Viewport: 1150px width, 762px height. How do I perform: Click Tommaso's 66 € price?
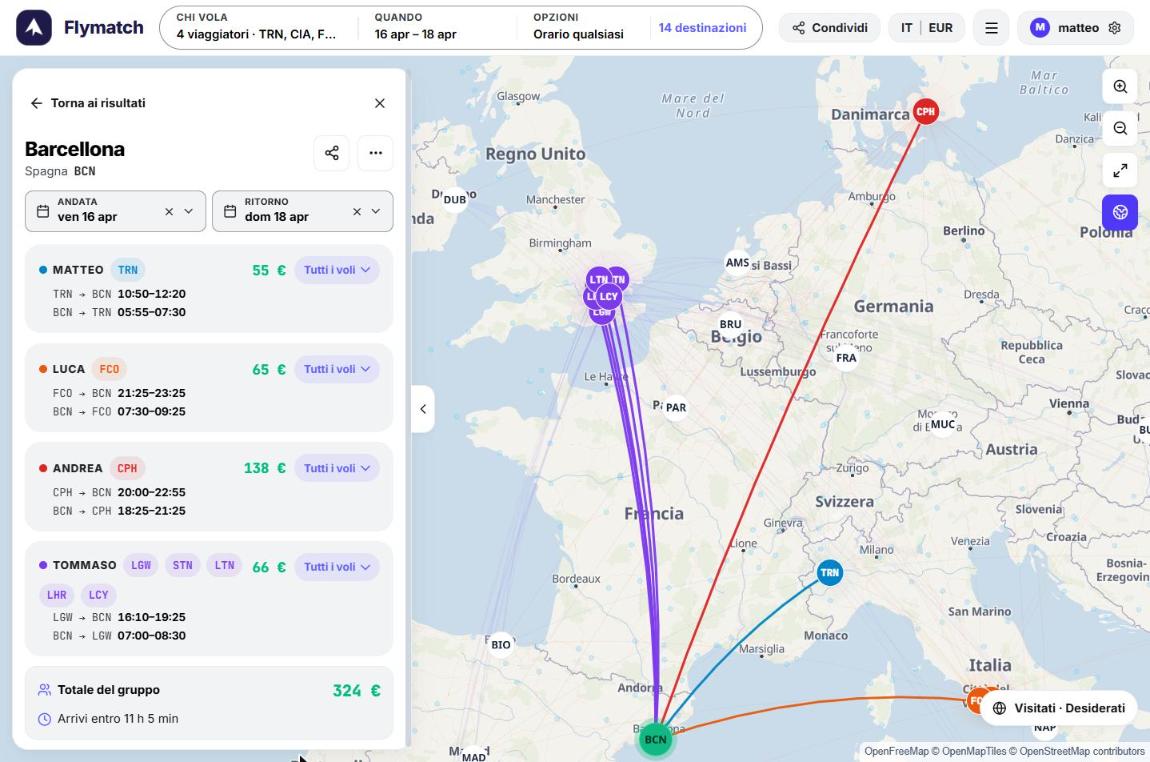coord(268,567)
